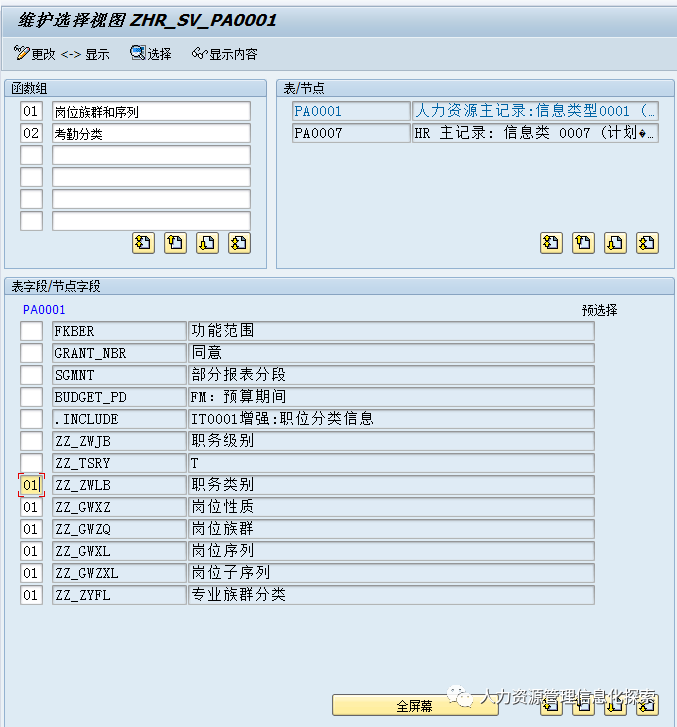Click group number field for SGMNT

[x=32, y=375]
